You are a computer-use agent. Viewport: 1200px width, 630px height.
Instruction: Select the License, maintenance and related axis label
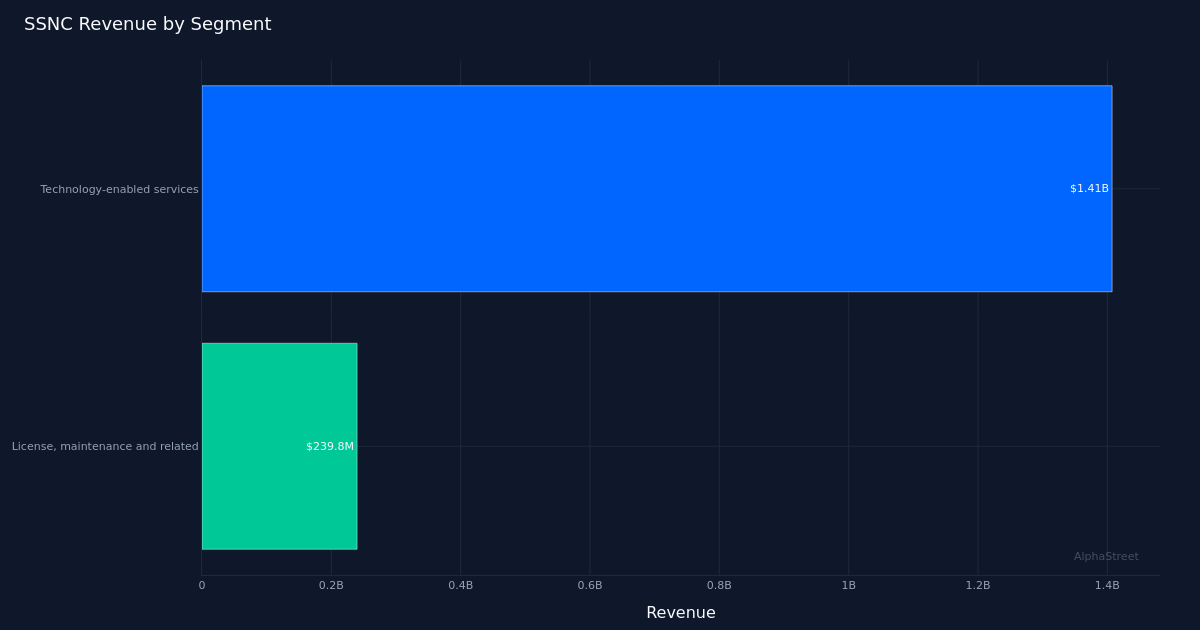tap(105, 446)
